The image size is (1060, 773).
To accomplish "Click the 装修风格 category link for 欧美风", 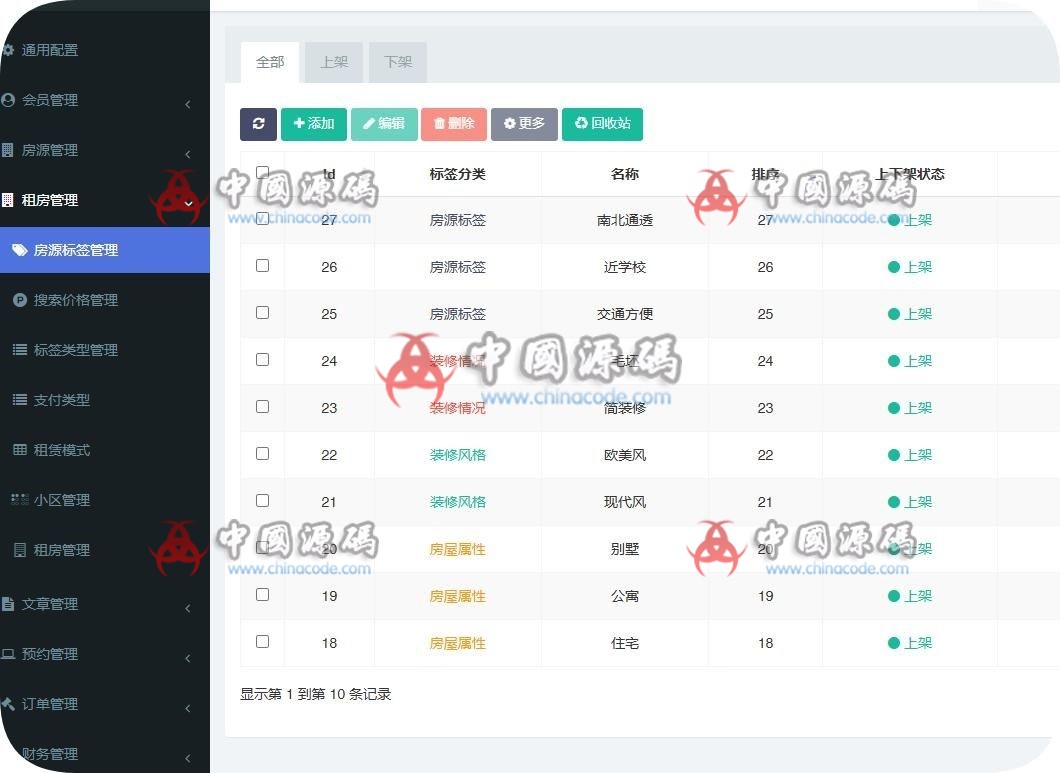I will coord(457,454).
